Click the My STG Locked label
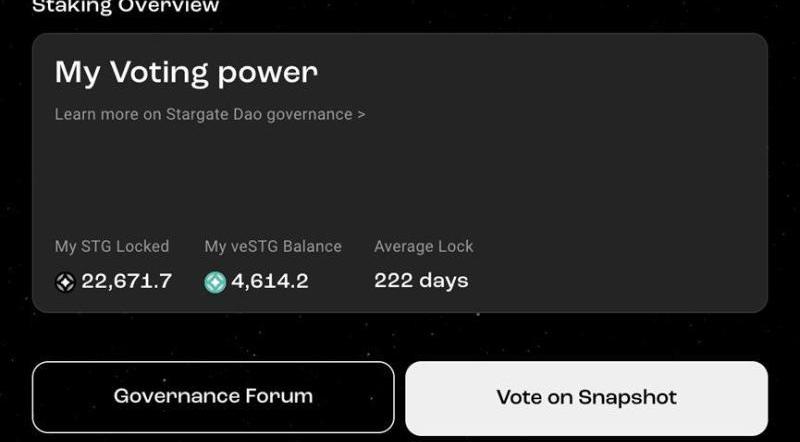The height and width of the screenshot is (442, 800). (112, 246)
